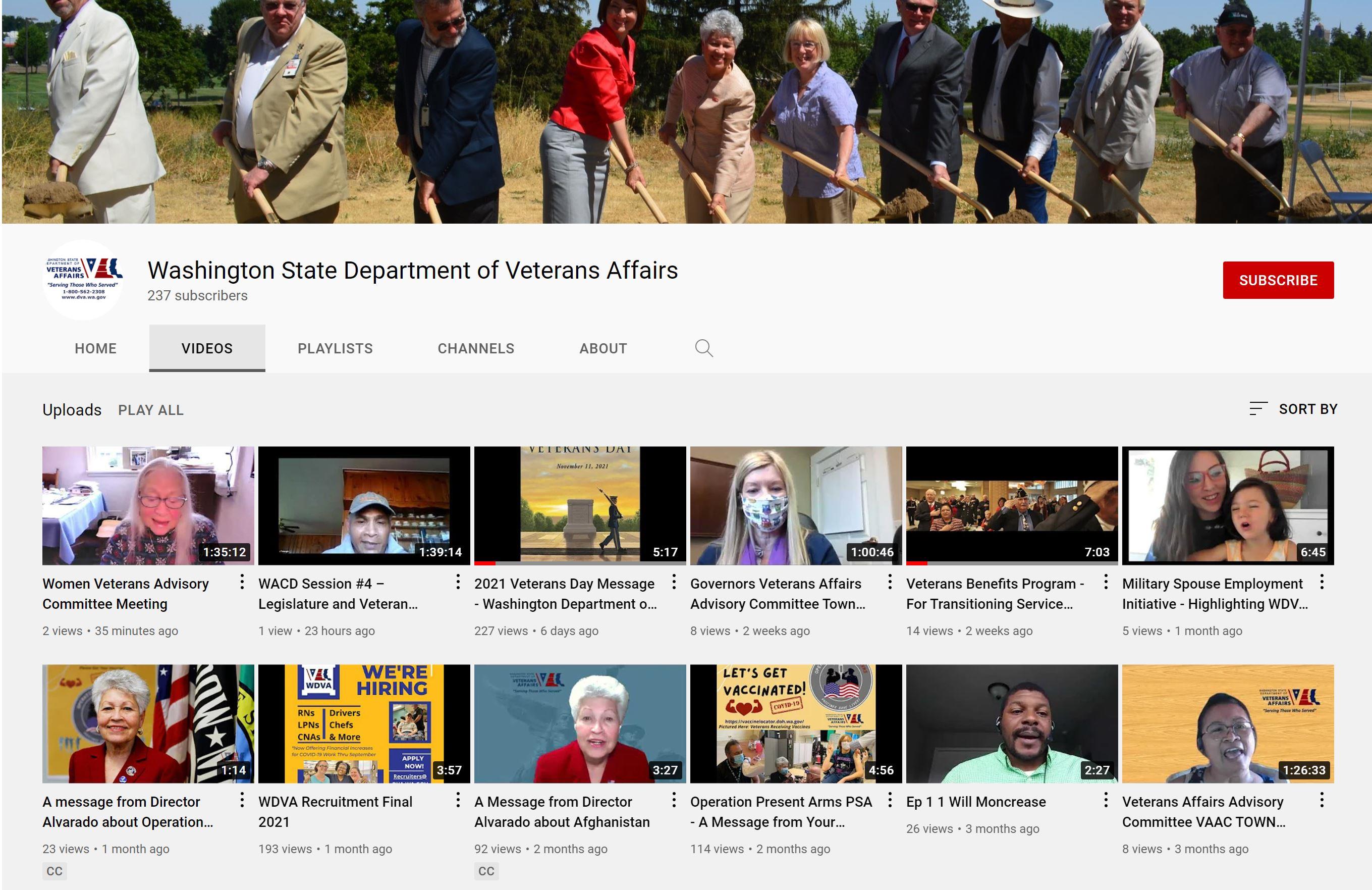Open WACD Session #4 Legislature video title
1372x890 pixels.
(338, 594)
